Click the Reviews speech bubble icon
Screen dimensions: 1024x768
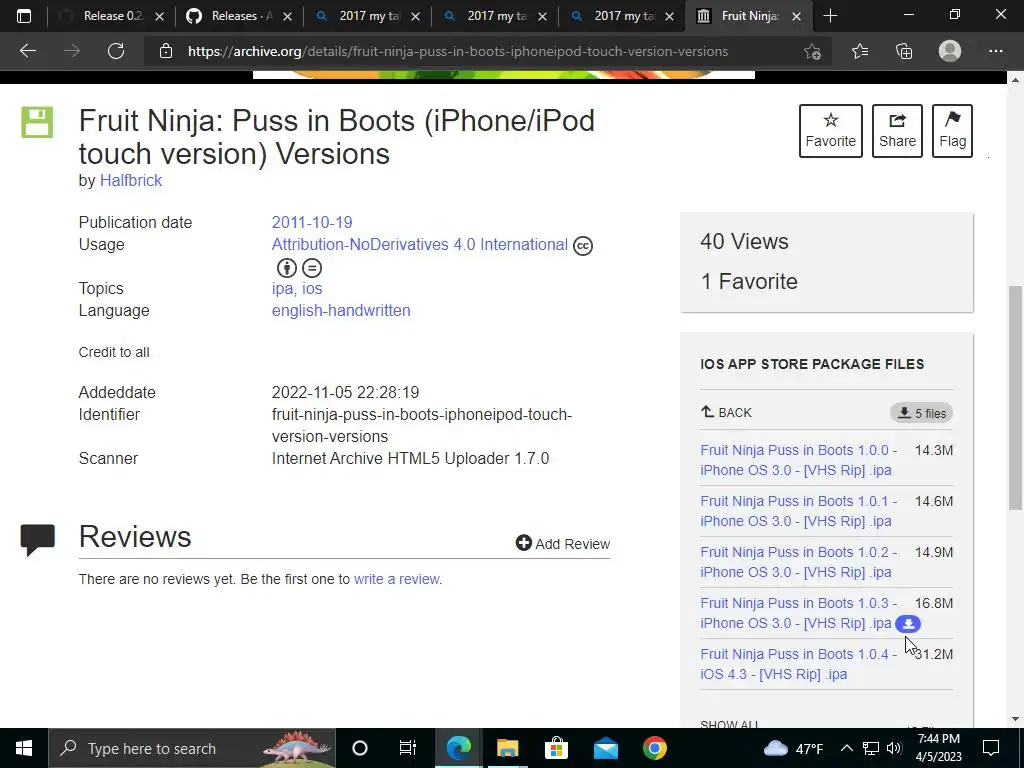point(37,539)
